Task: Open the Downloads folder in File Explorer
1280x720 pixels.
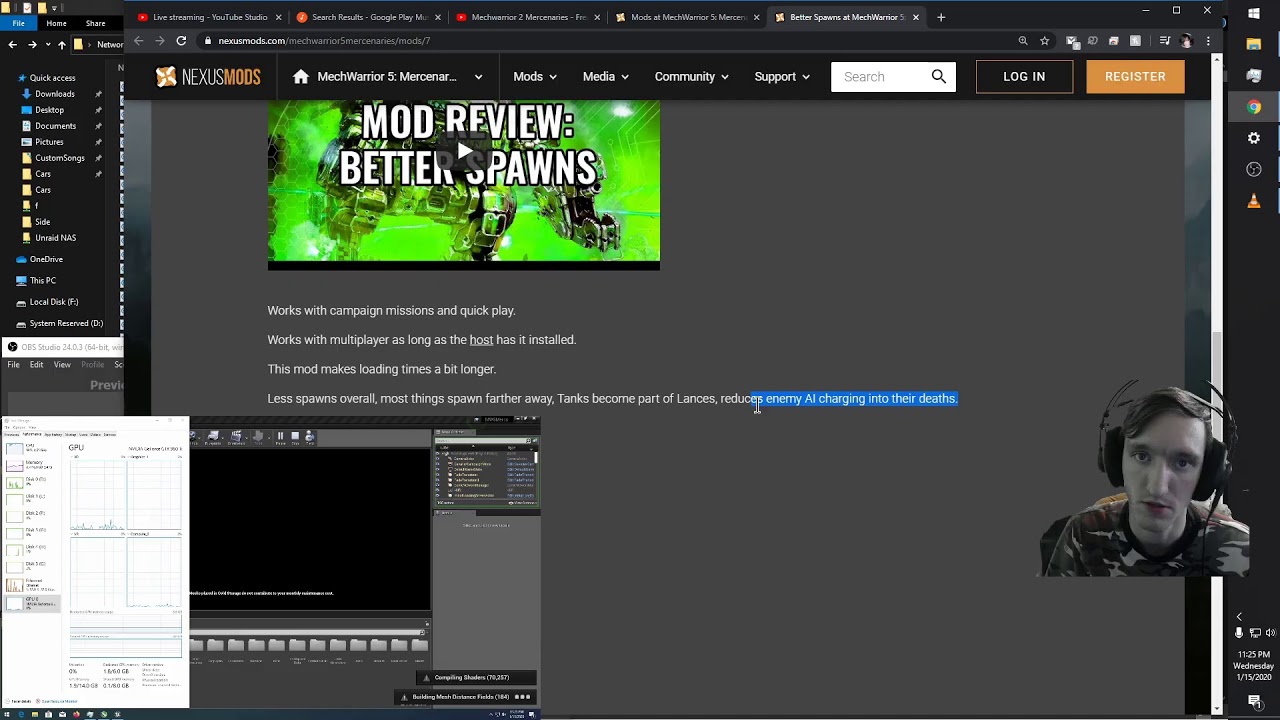Action: point(55,94)
